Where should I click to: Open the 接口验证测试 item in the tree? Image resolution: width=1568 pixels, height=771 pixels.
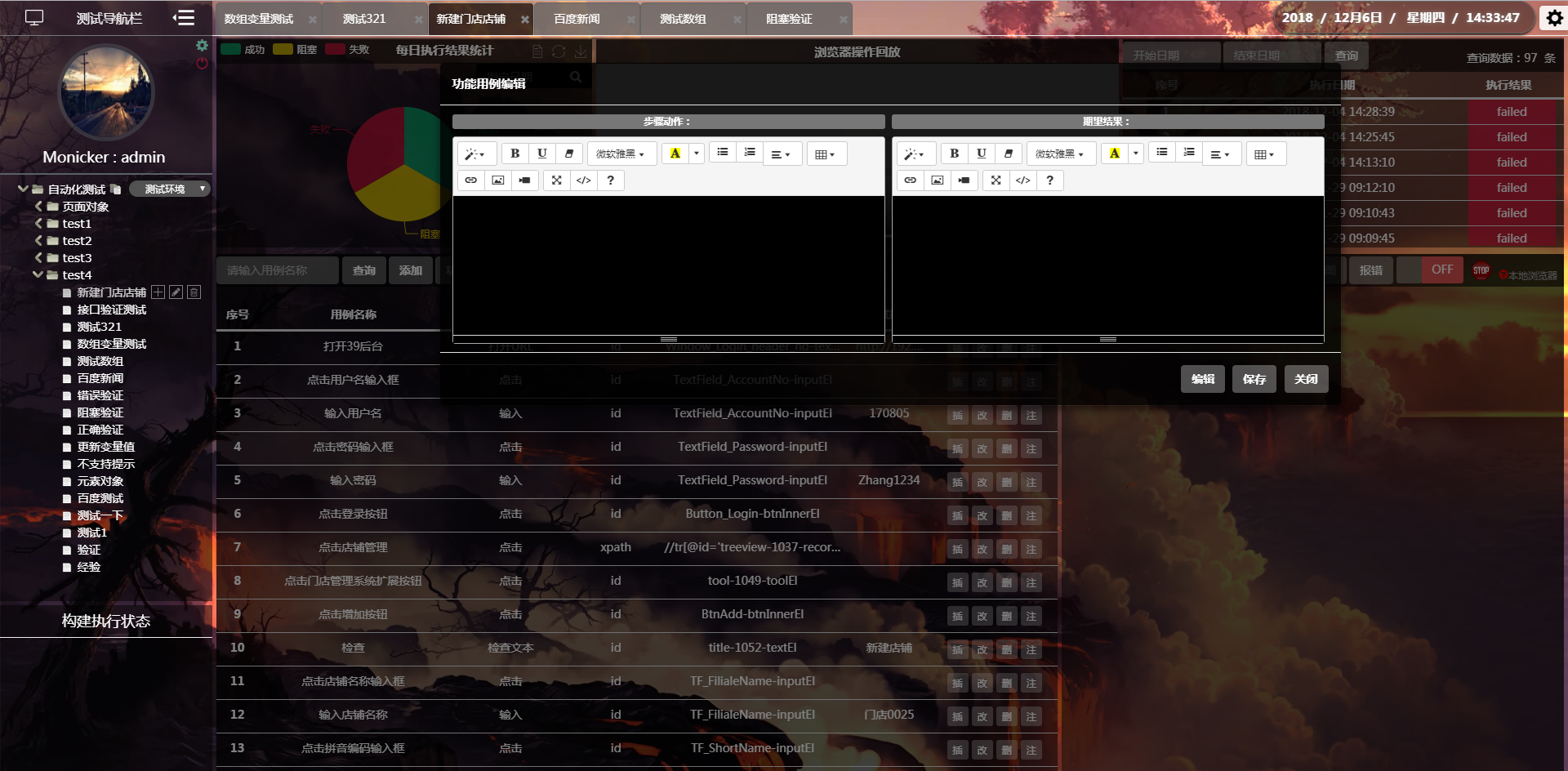(x=112, y=310)
